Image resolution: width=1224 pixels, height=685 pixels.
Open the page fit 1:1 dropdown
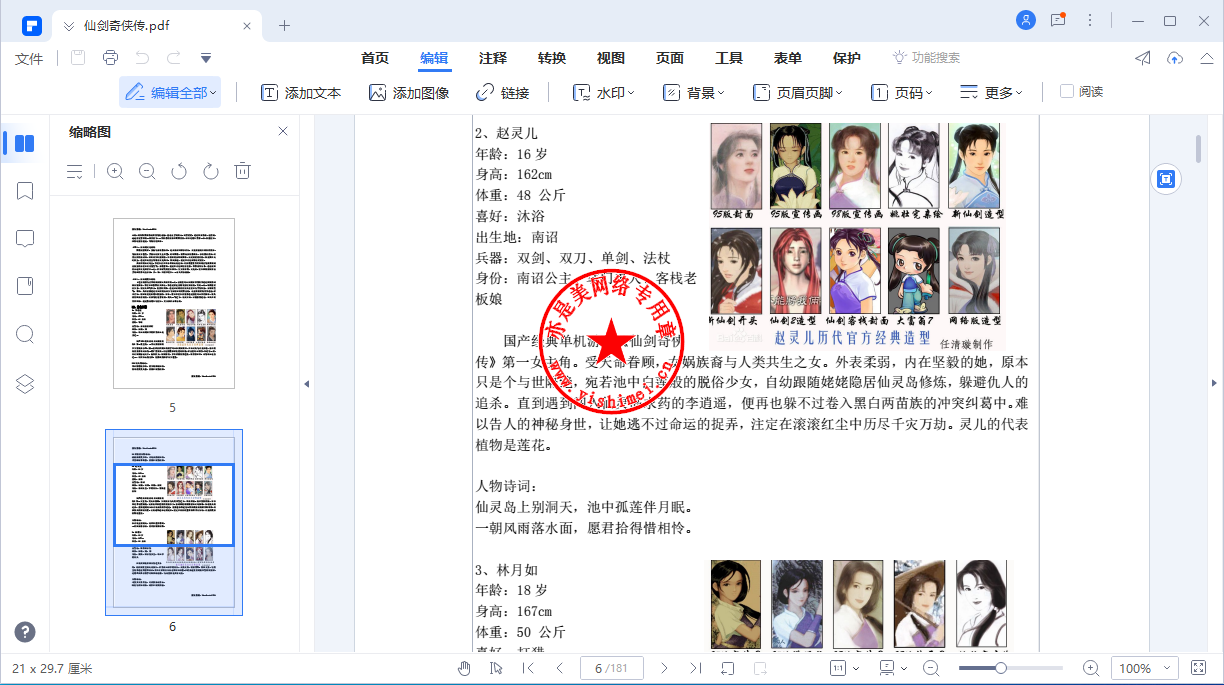click(x=843, y=668)
